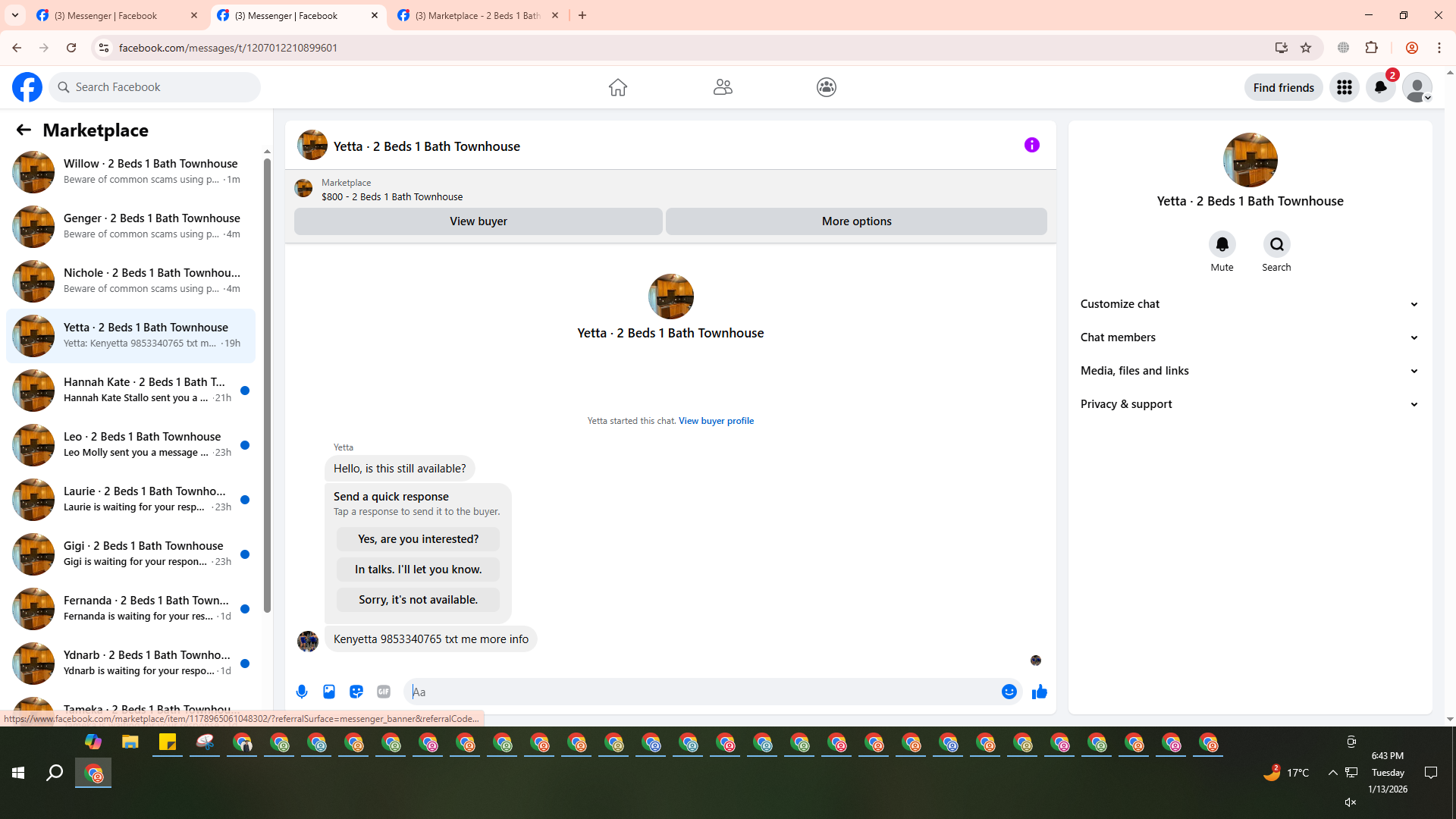This screenshot has height=819, width=1456.
Task: Expand Media, files and links
Action: pos(1249,371)
